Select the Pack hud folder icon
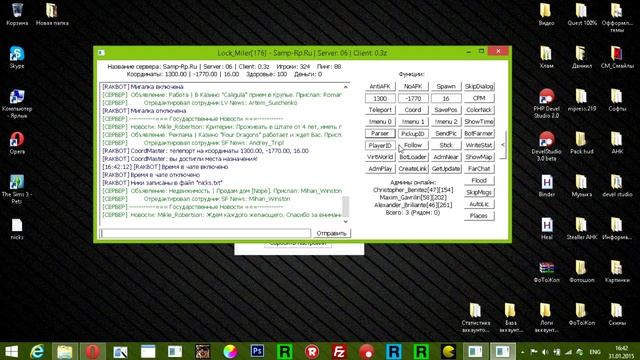This screenshot has height=360, width=640. 582,143
